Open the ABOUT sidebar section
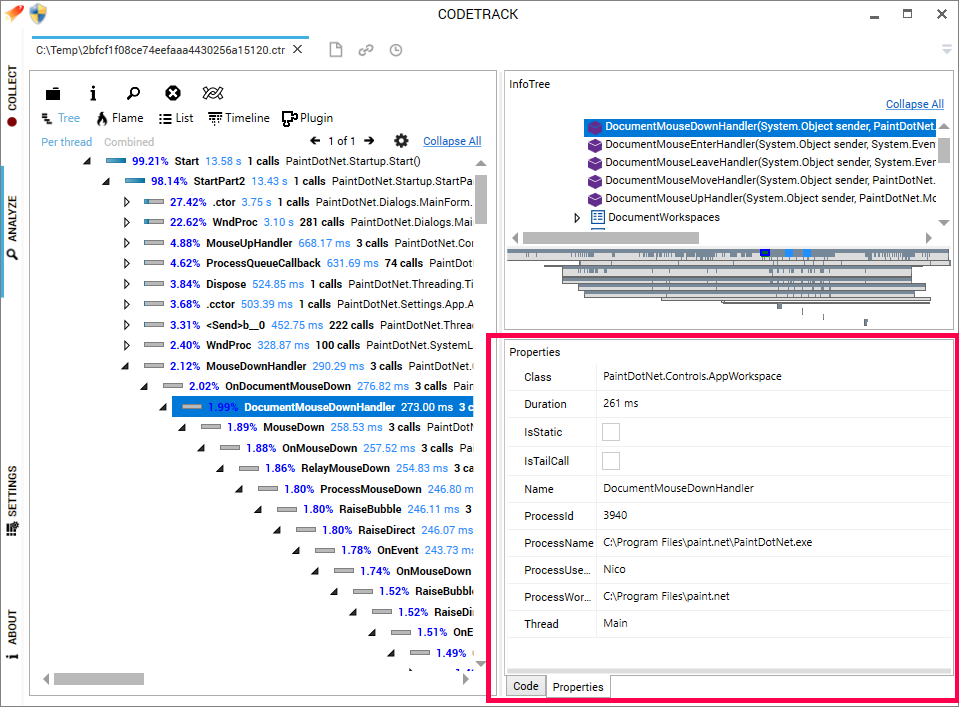This screenshot has width=959, height=707. [x=12, y=634]
